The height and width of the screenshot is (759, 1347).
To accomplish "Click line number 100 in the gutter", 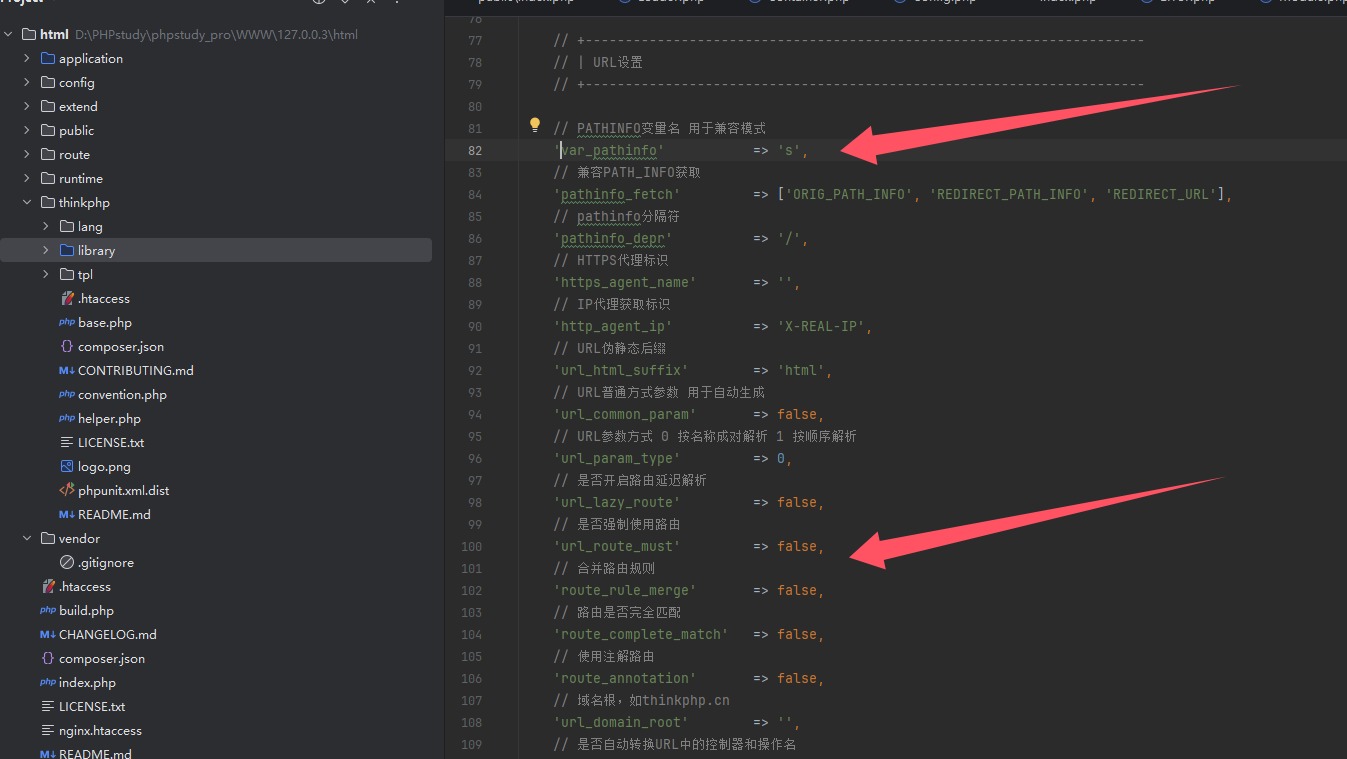I will 471,546.
